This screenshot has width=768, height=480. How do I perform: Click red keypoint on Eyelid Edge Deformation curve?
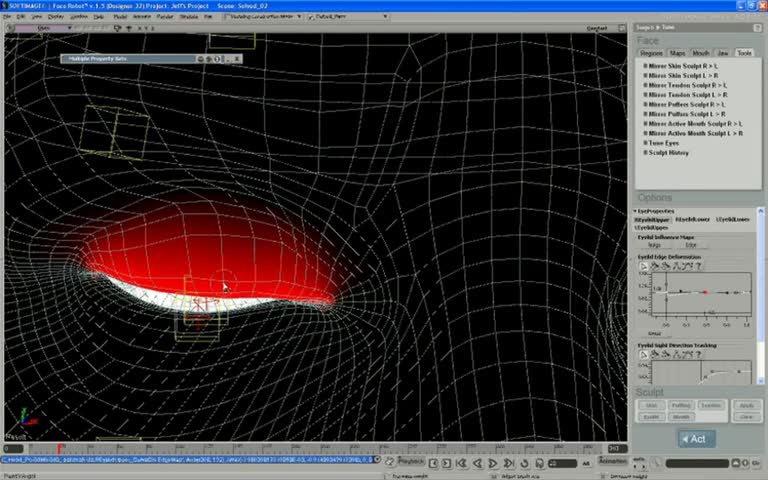click(705, 292)
